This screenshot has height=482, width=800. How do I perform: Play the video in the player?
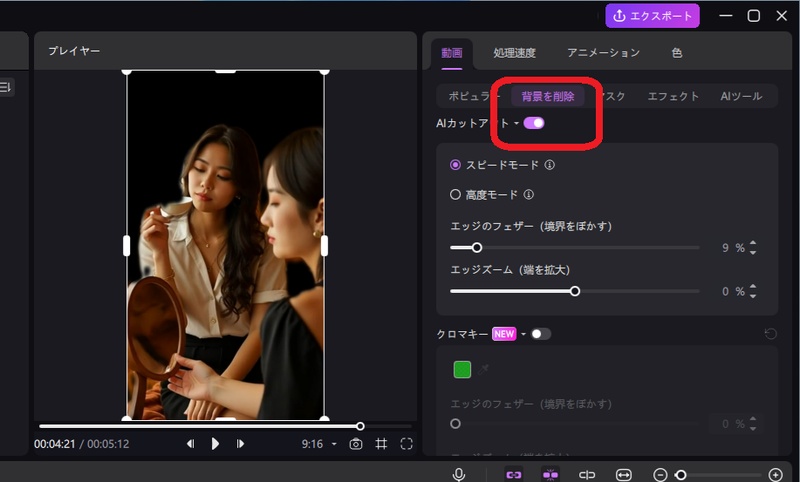tap(215, 444)
